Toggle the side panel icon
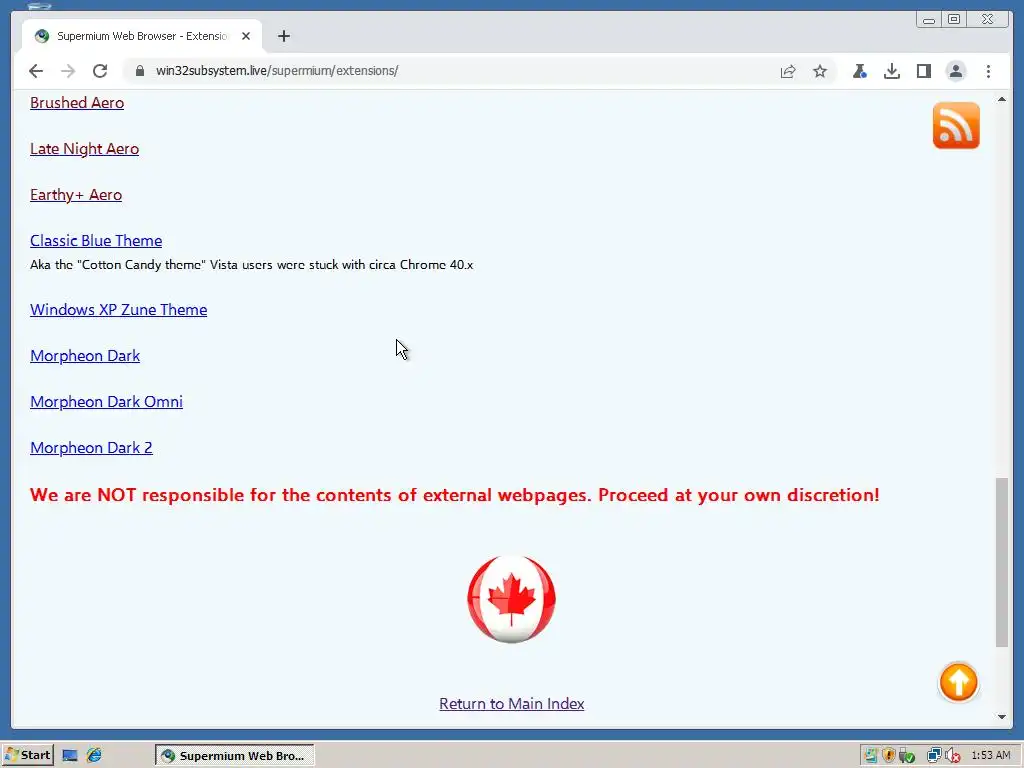This screenshot has height=768, width=1024. 923,71
